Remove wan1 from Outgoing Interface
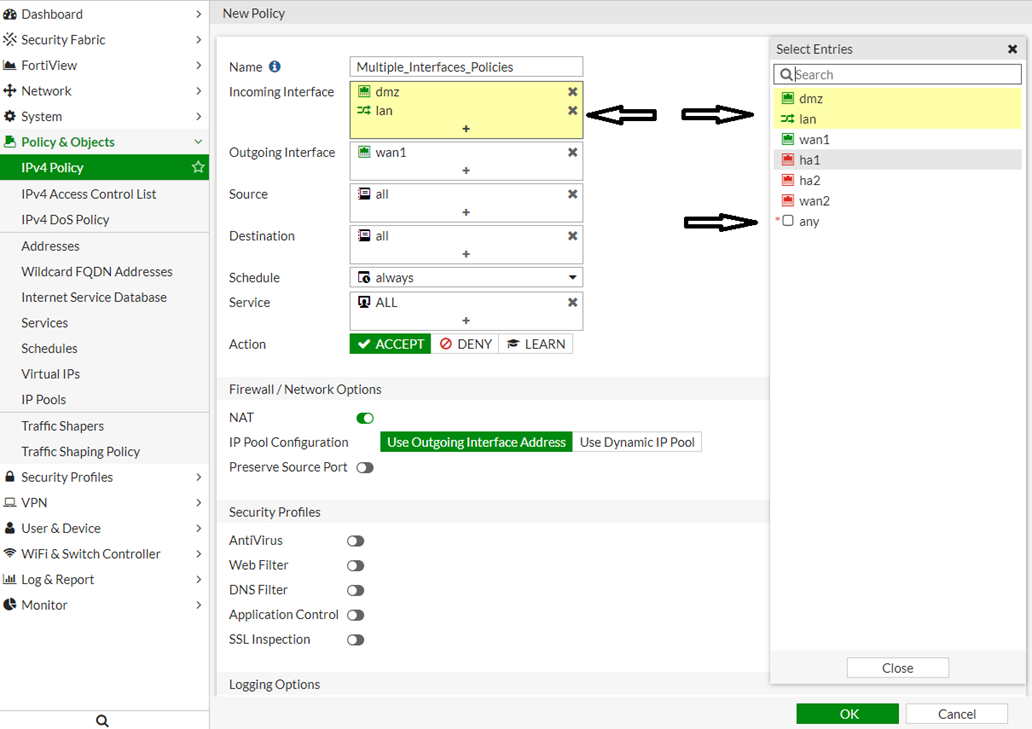 pos(572,153)
